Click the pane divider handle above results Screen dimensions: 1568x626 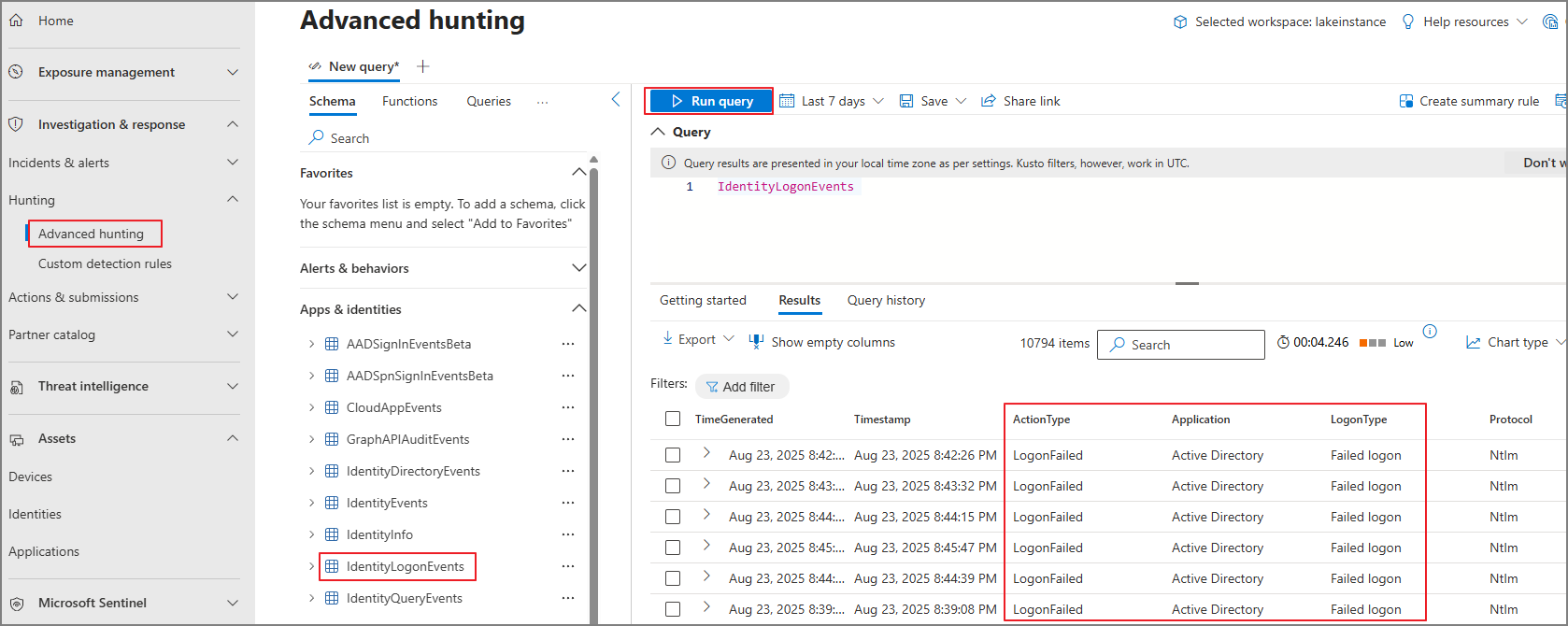click(1187, 283)
